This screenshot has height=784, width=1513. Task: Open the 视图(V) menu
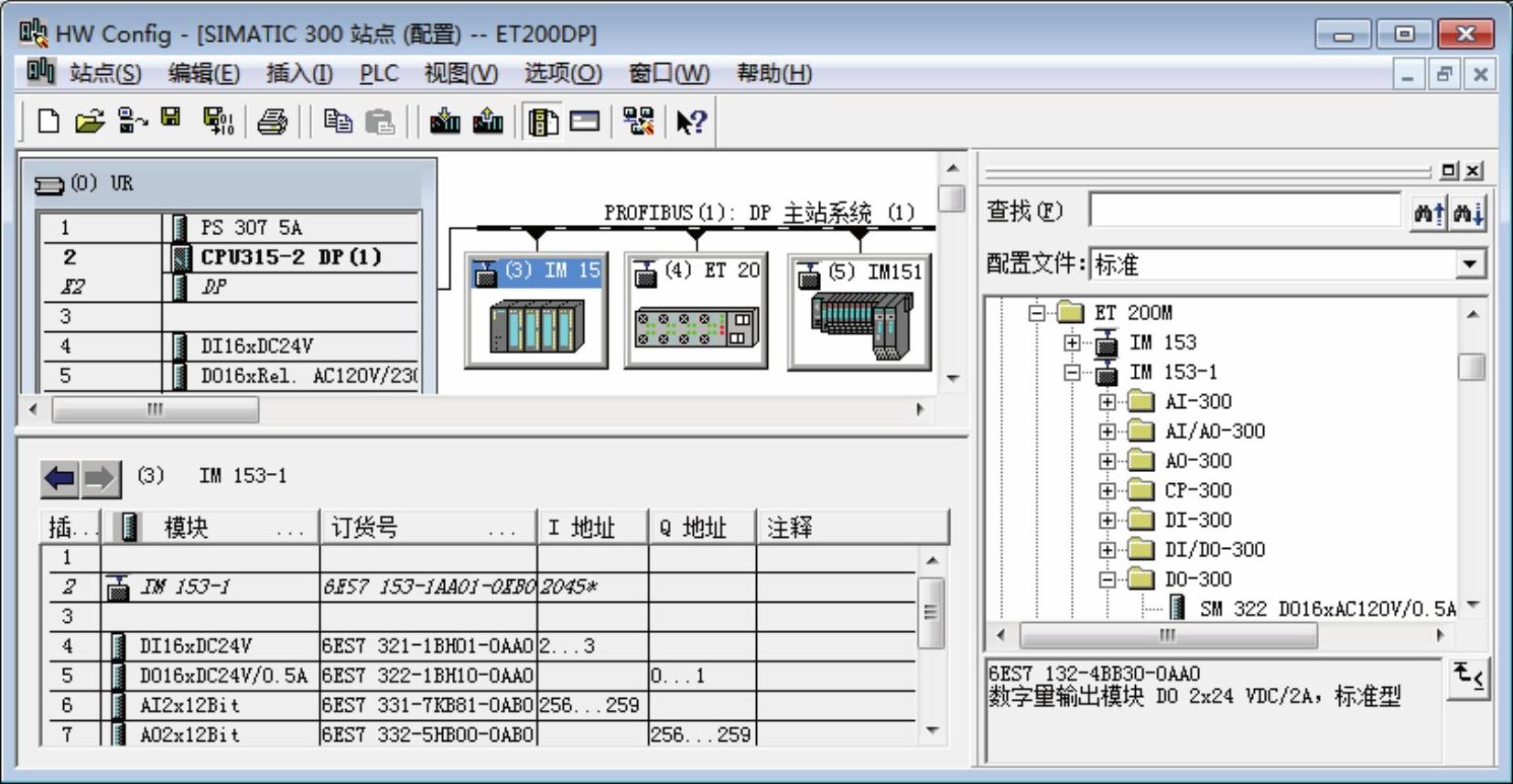[461, 73]
